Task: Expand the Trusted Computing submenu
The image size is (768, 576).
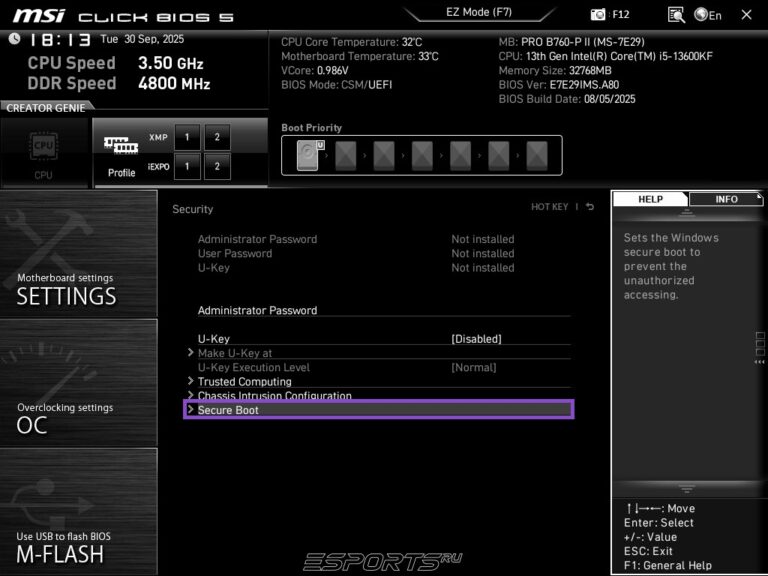Action: pos(244,382)
